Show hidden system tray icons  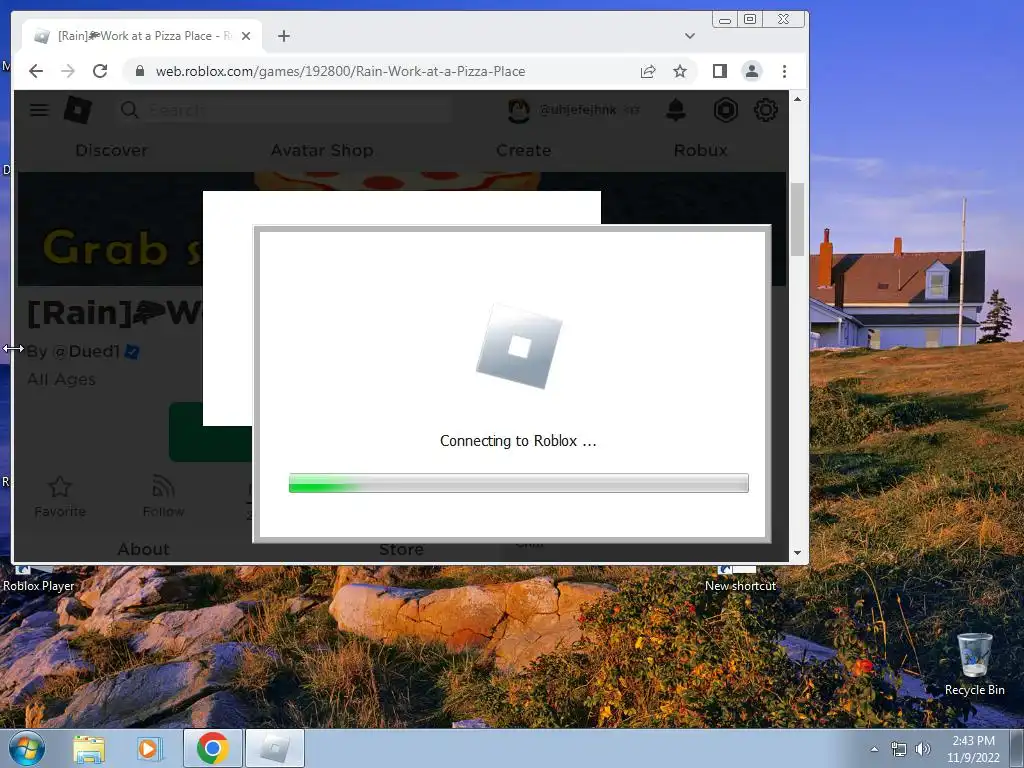coord(874,749)
